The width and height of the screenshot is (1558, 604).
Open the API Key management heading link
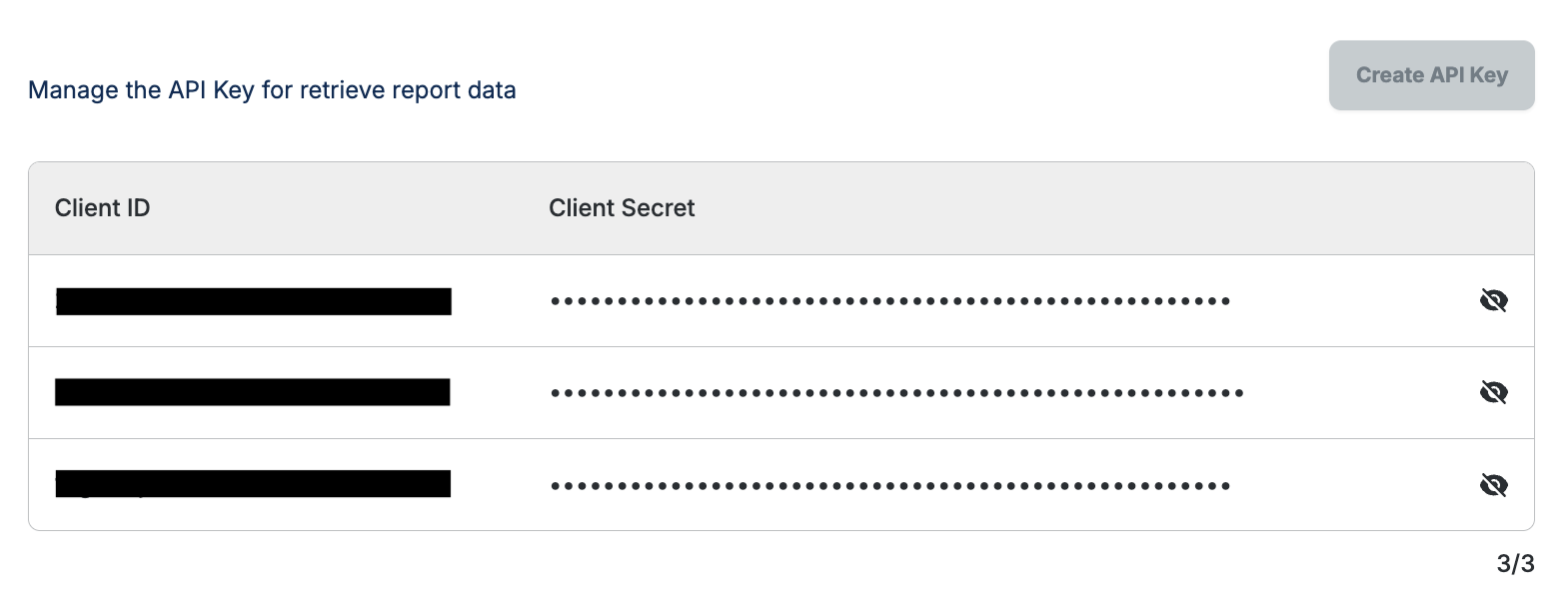point(272,90)
